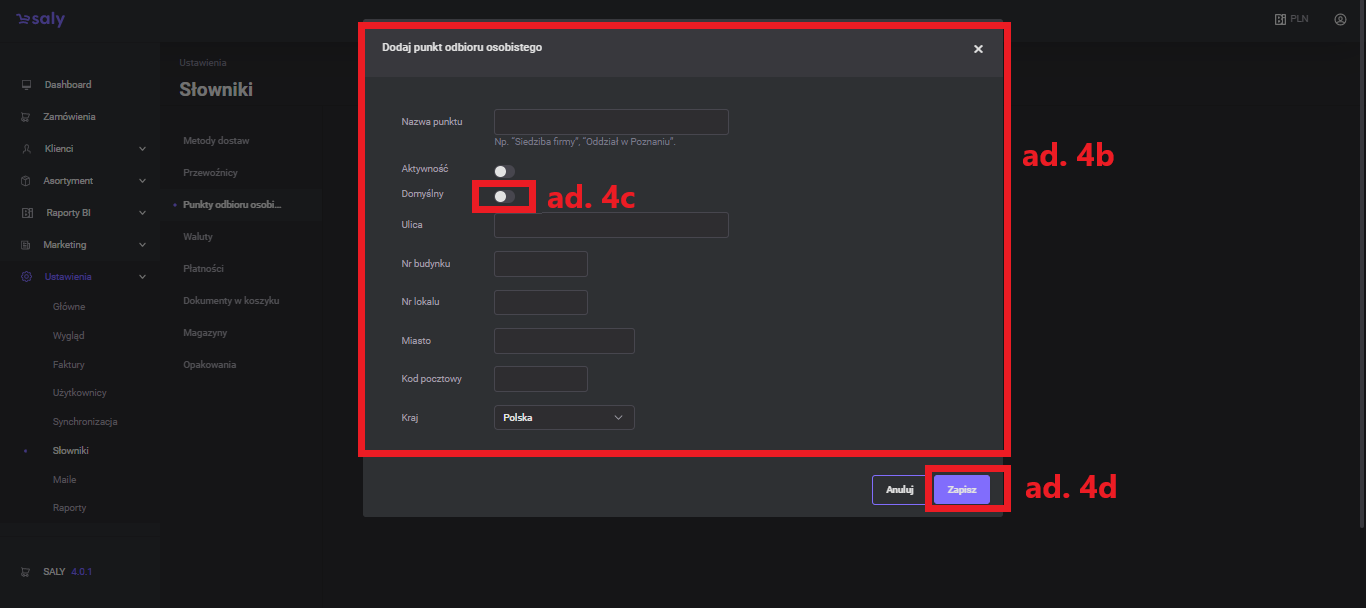Click the Nazwa punktu input field
The width and height of the screenshot is (1366, 608).
click(x=611, y=122)
